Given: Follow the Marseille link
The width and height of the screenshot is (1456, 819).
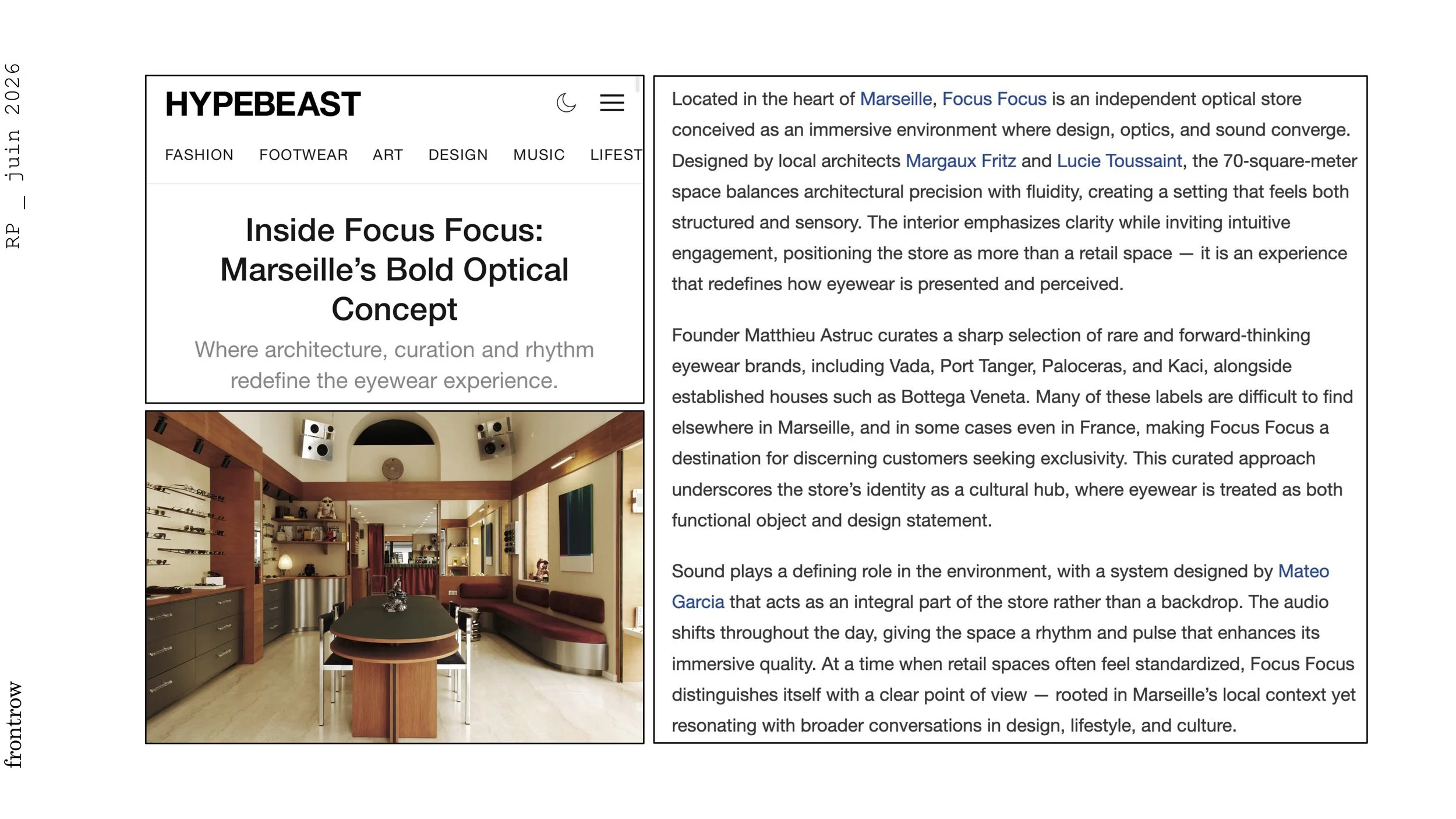Looking at the screenshot, I should pyautogui.click(x=896, y=99).
